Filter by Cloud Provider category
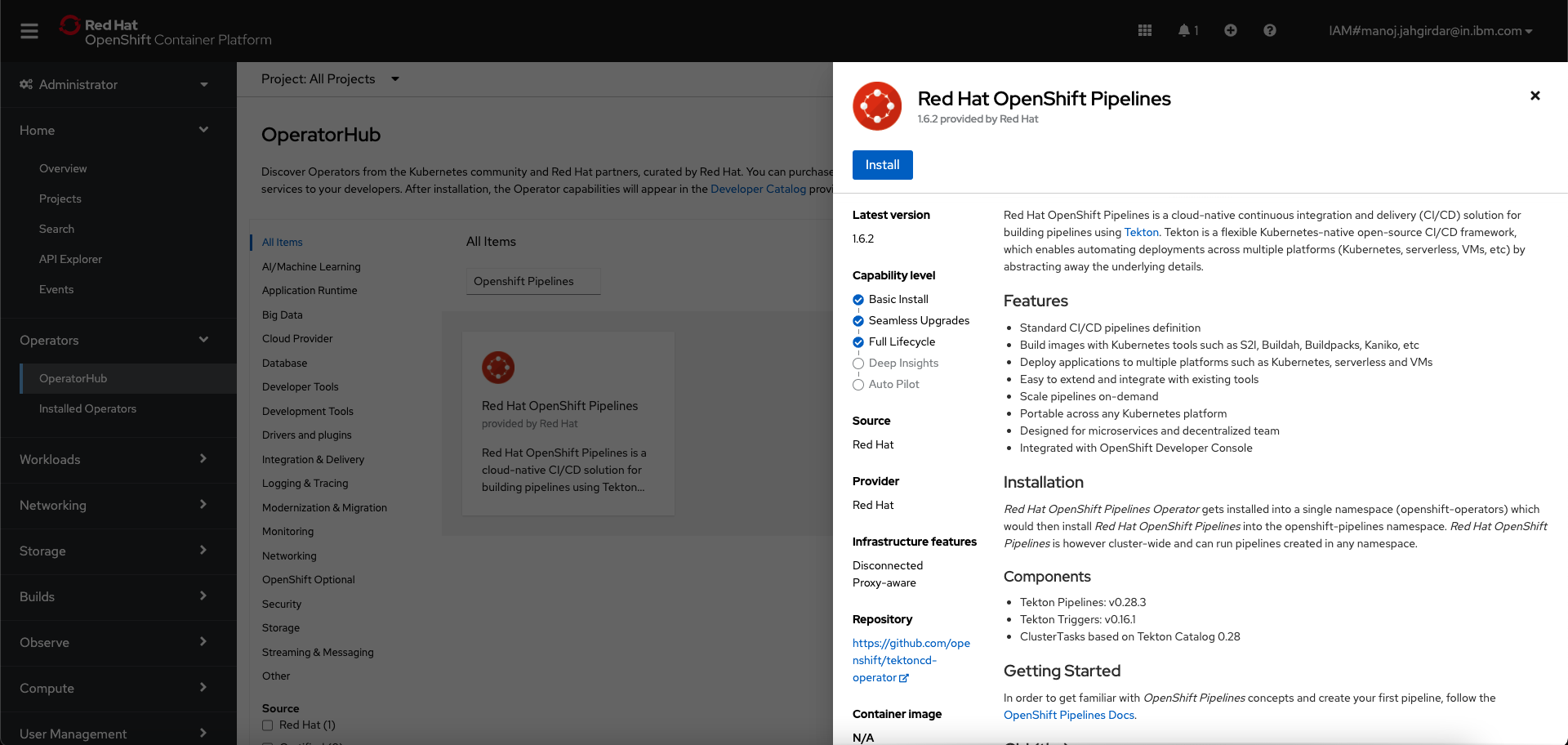Image resolution: width=1568 pixels, height=745 pixels. point(297,339)
